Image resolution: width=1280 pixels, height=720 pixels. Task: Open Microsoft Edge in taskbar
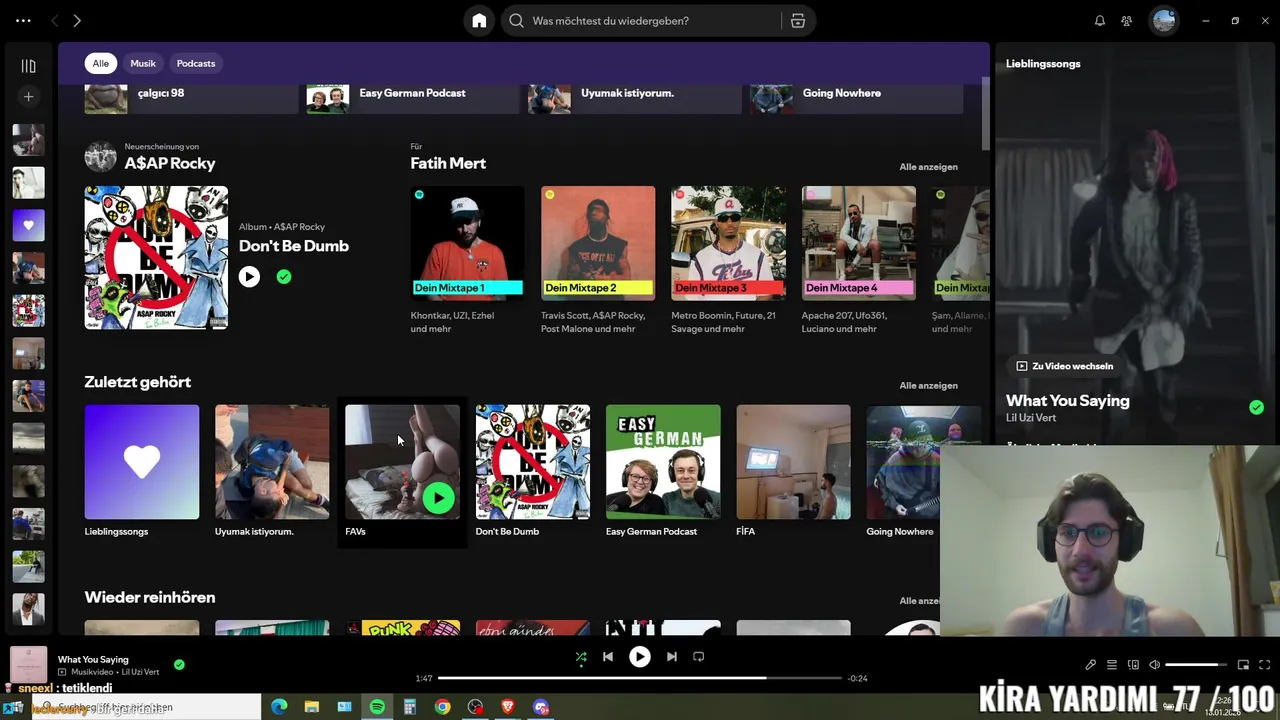click(x=279, y=707)
